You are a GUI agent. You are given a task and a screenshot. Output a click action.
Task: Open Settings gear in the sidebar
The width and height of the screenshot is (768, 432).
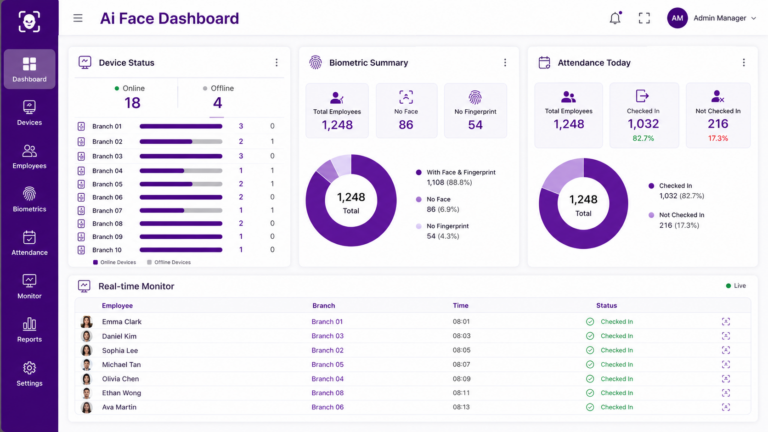[x=29, y=374]
